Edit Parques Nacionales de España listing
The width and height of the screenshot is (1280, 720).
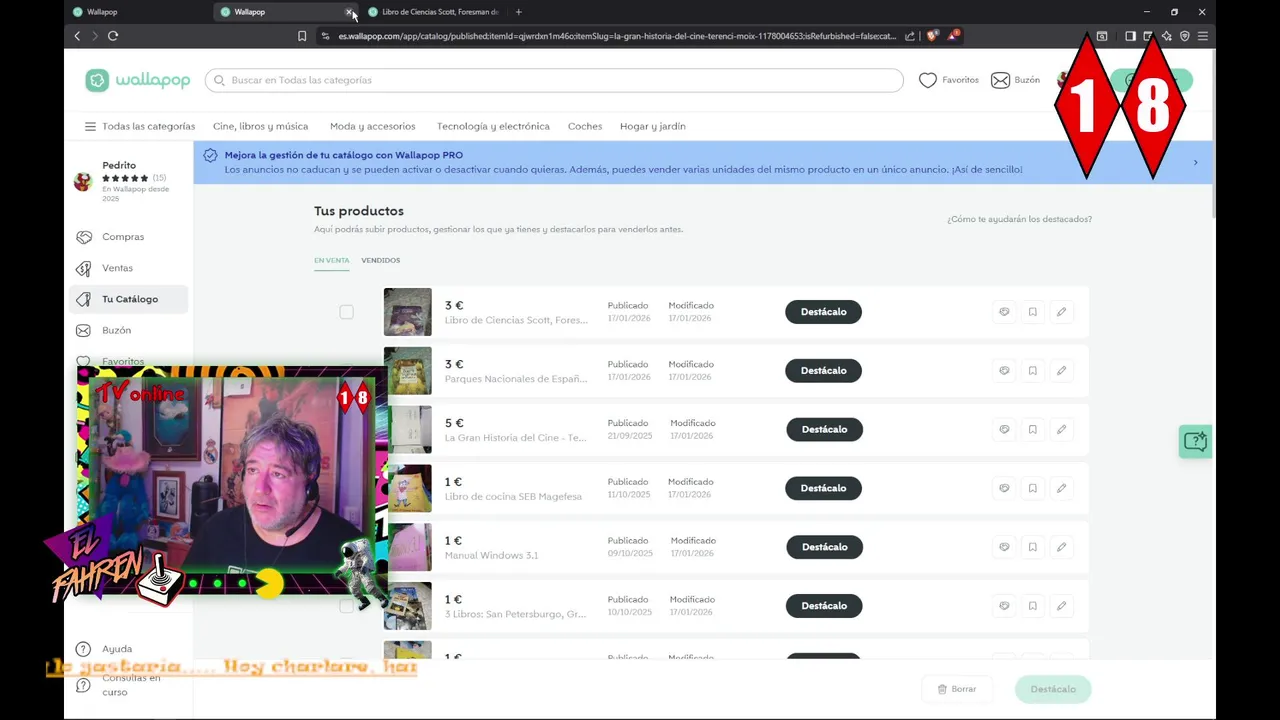tap(1061, 371)
